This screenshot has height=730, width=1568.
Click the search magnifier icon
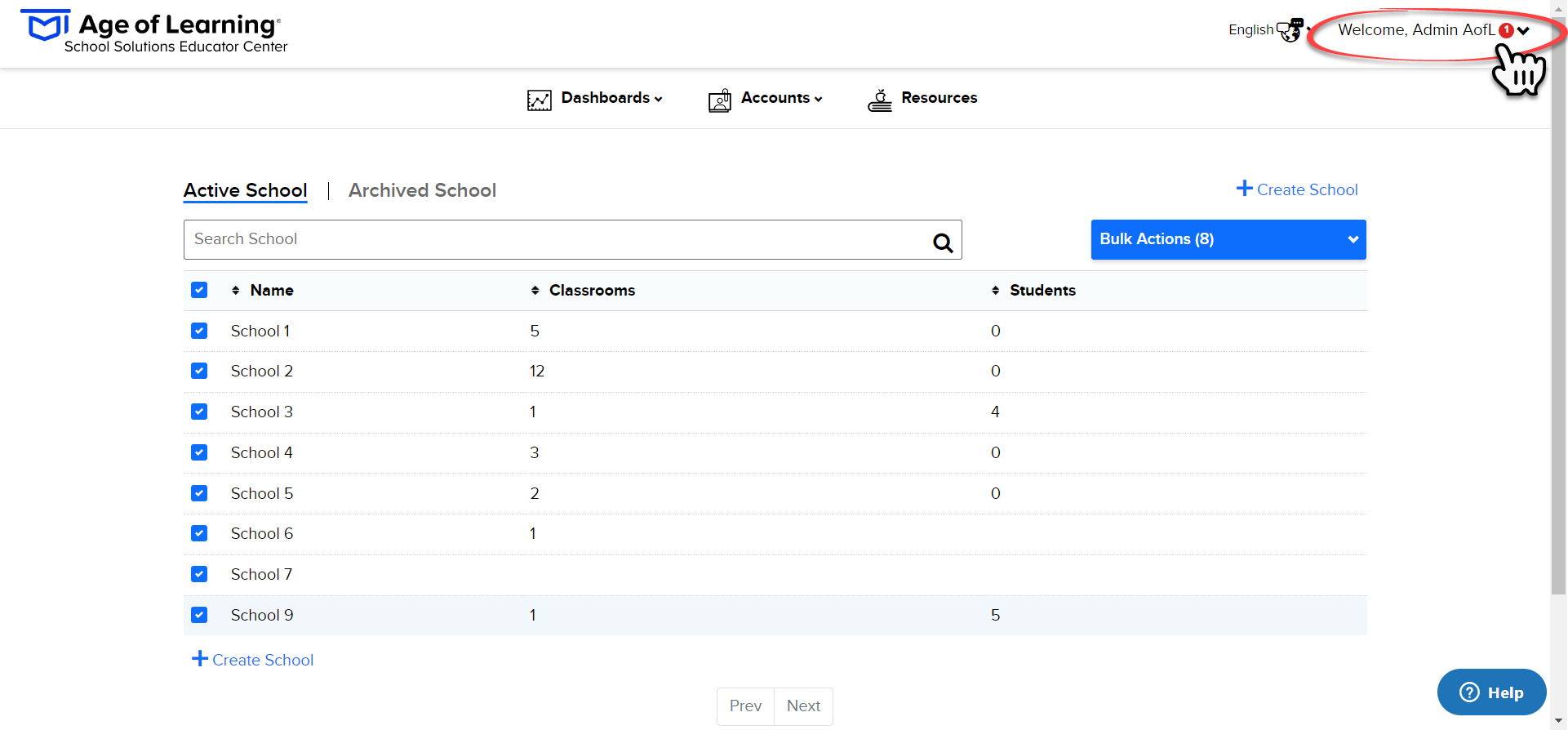(x=943, y=243)
